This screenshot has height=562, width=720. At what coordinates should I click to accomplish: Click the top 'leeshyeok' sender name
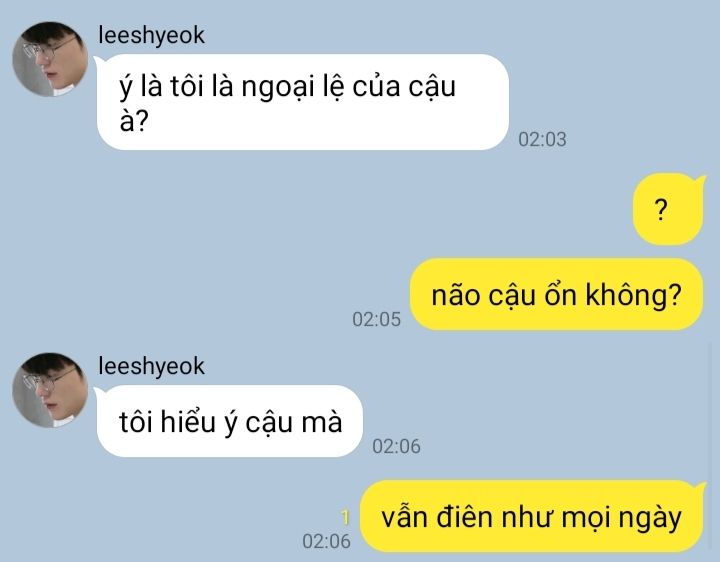tap(152, 35)
